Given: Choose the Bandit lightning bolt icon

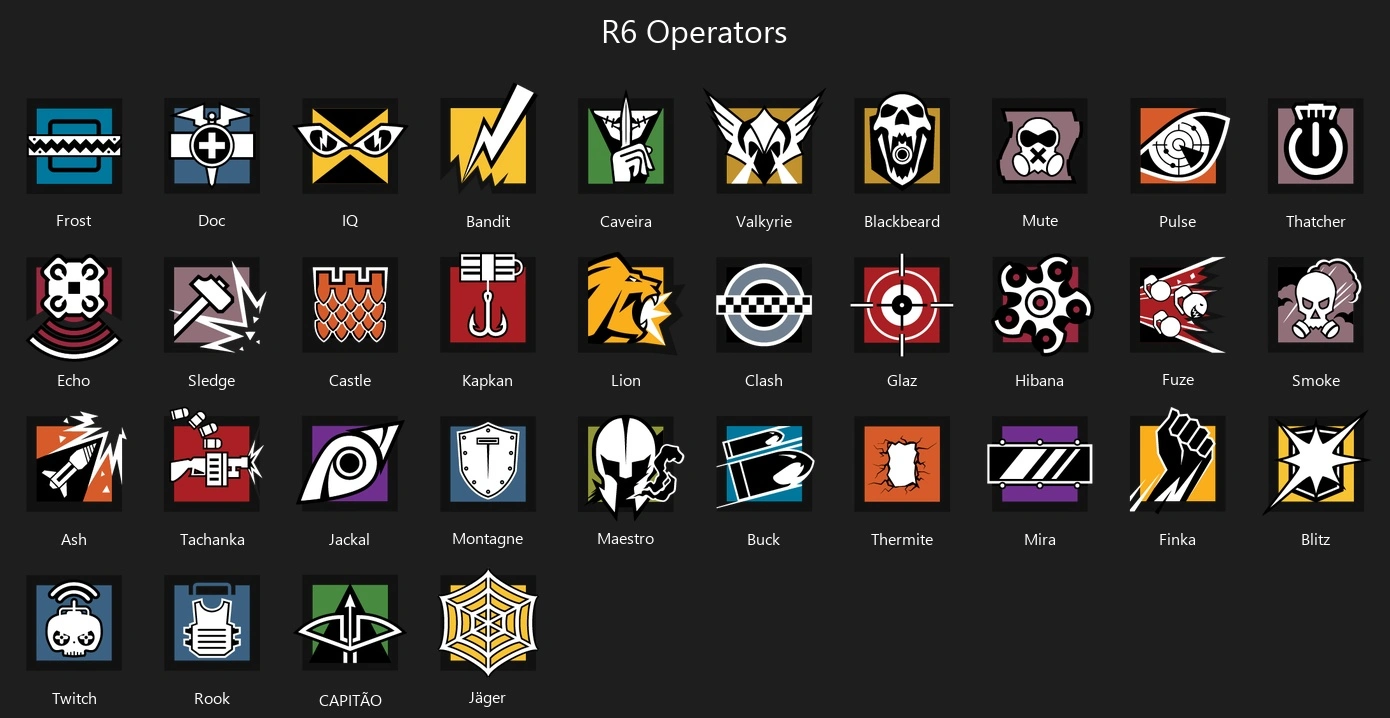Looking at the screenshot, I should point(488,139).
